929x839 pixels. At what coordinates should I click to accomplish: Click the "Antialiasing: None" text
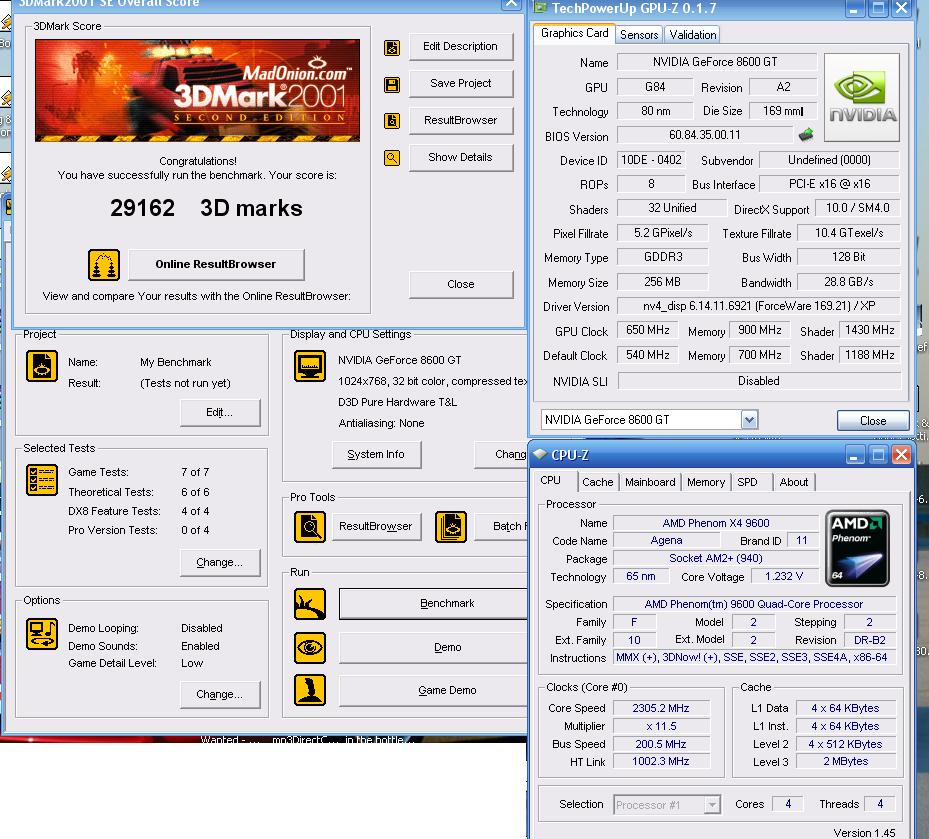(x=381, y=423)
